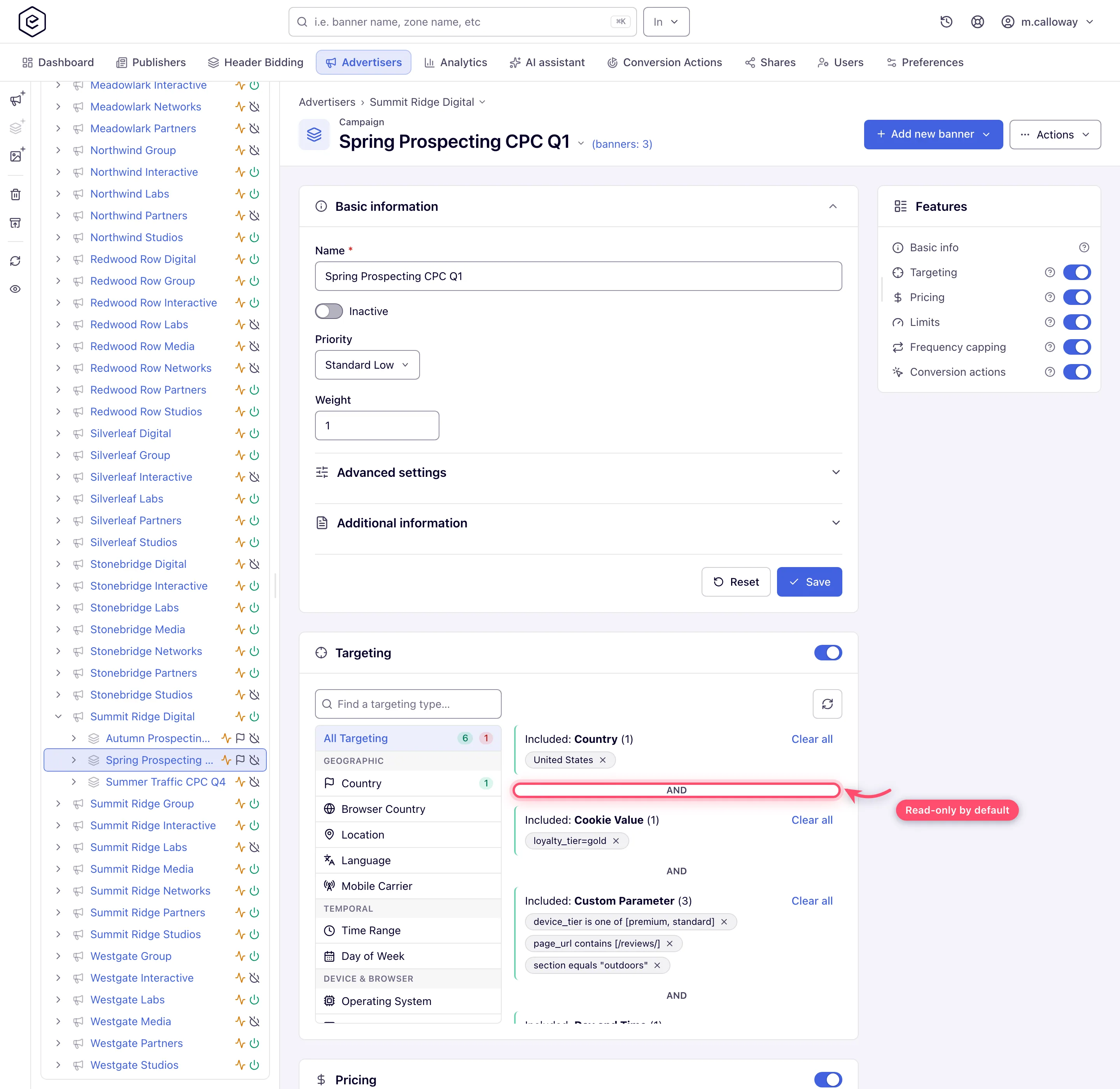
Task: Click the activity icon for Northwind Labs
Action: coord(240,194)
